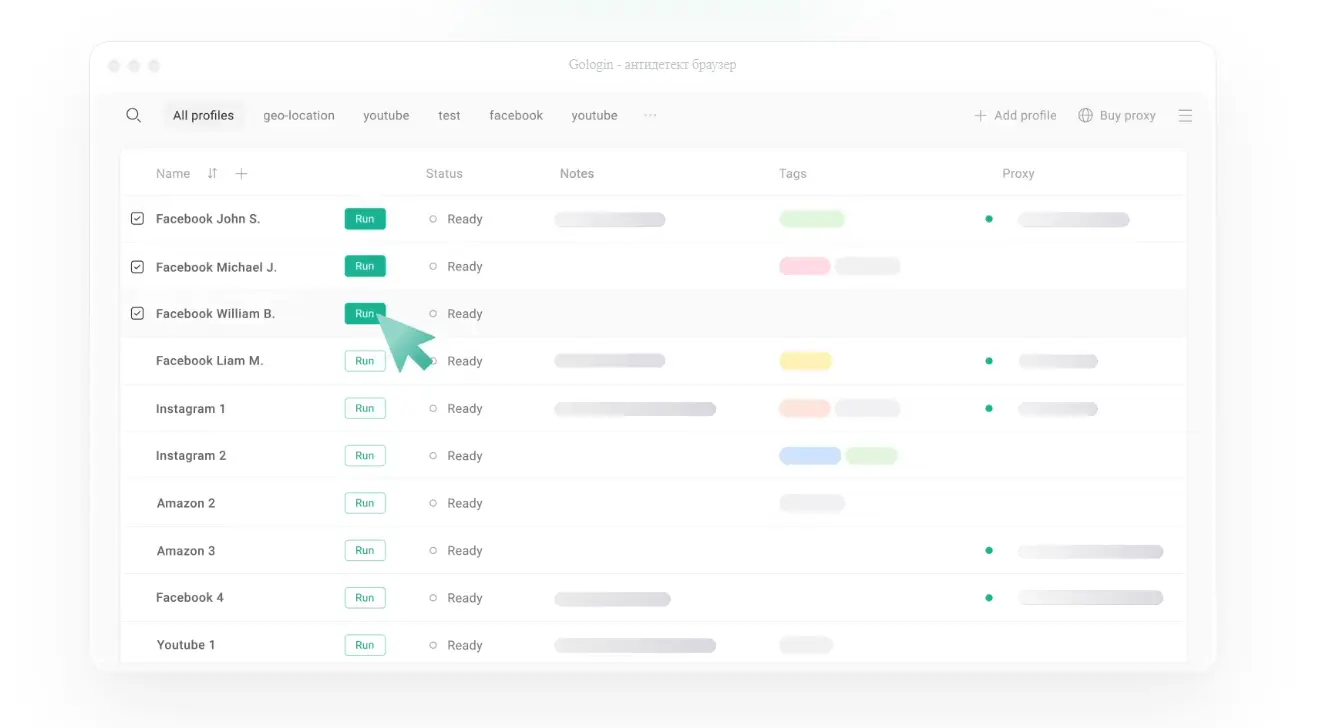1340x728 pixels.
Task: Open the Amazon 2 profile name
Action: 186,503
